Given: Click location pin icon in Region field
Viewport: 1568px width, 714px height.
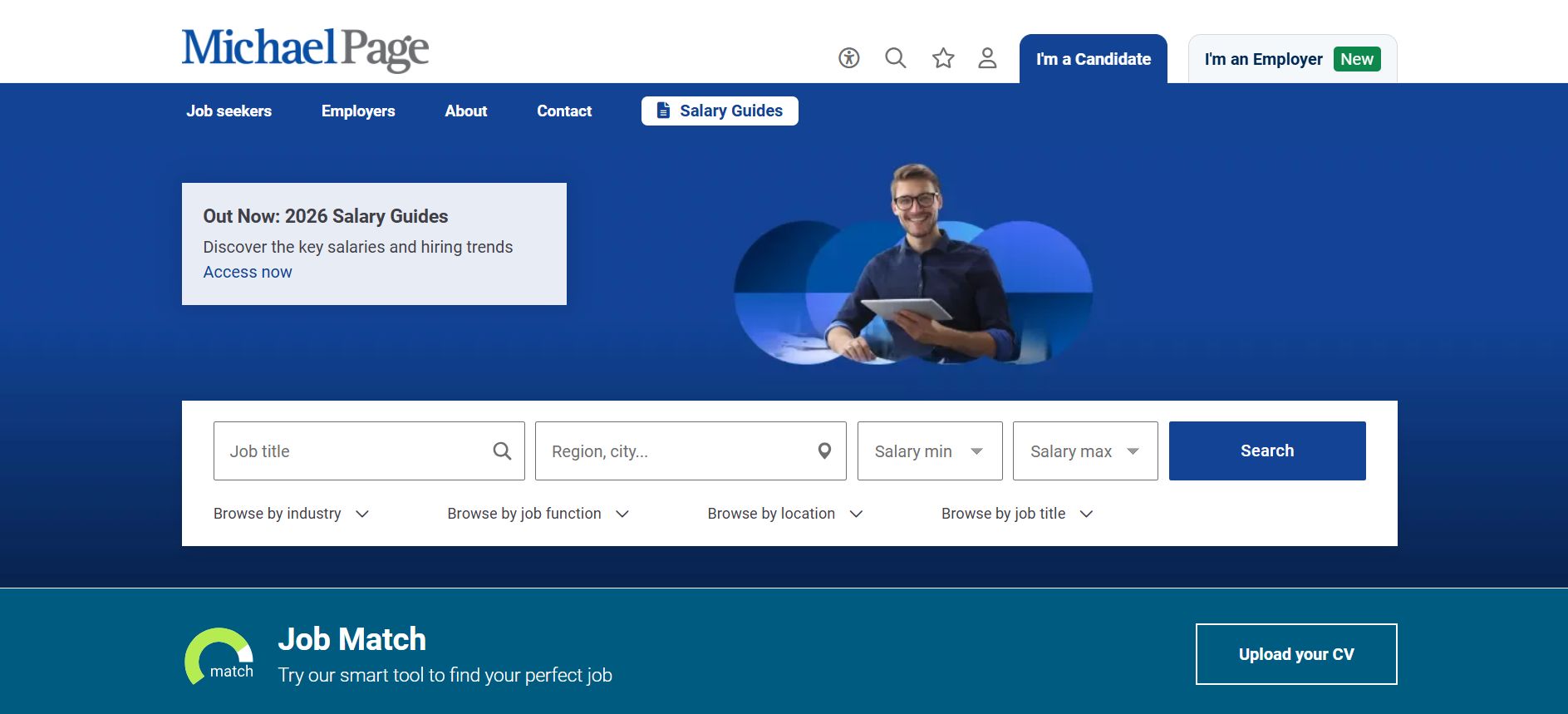Looking at the screenshot, I should point(824,451).
